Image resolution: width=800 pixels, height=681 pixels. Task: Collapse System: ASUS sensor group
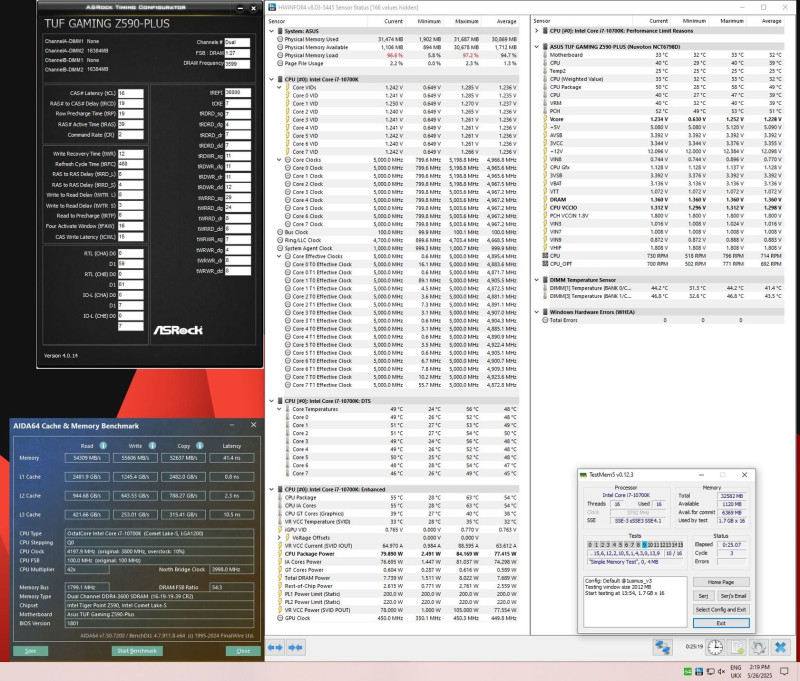pos(271,31)
